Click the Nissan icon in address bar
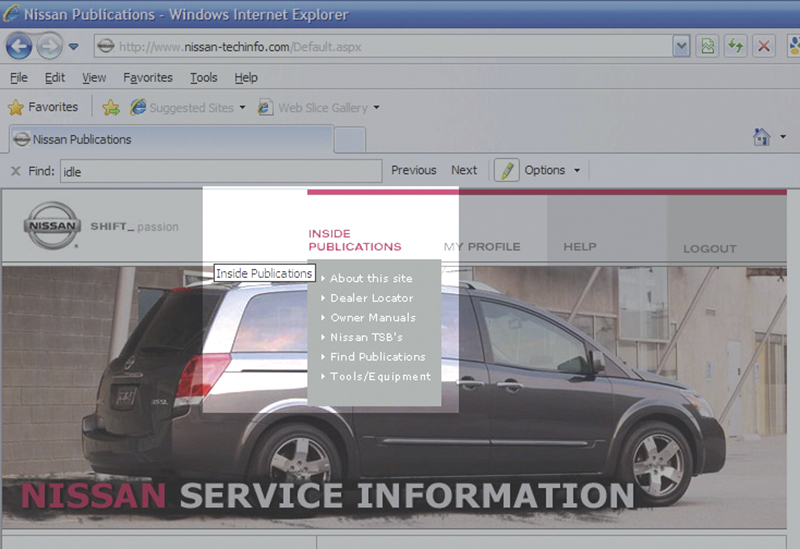 coord(106,46)
